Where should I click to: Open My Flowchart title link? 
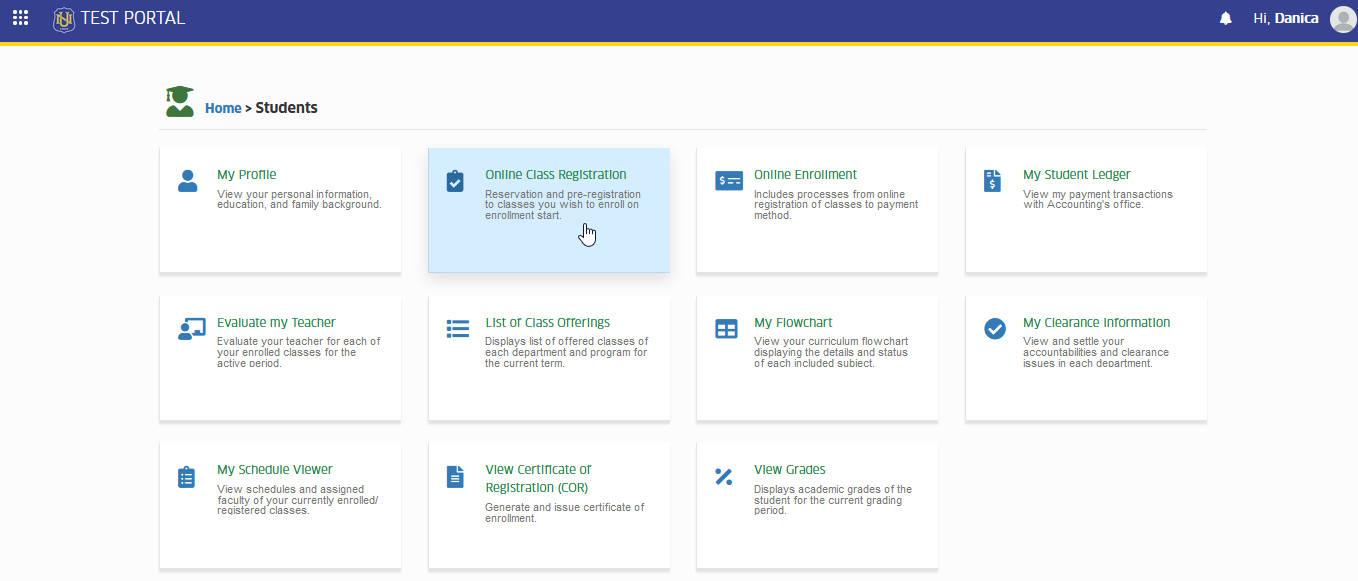tap(793, 323)
